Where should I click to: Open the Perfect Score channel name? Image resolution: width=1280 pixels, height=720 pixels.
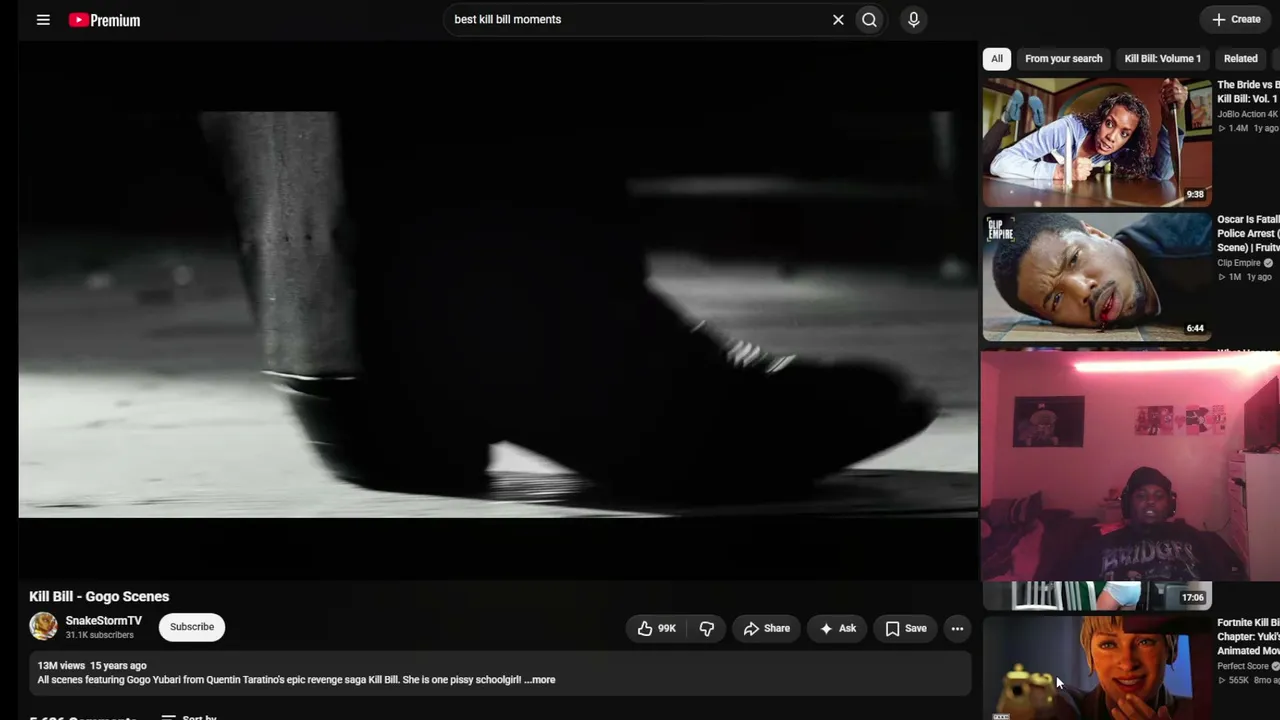pyautogui.click(x=1243, y=666)
